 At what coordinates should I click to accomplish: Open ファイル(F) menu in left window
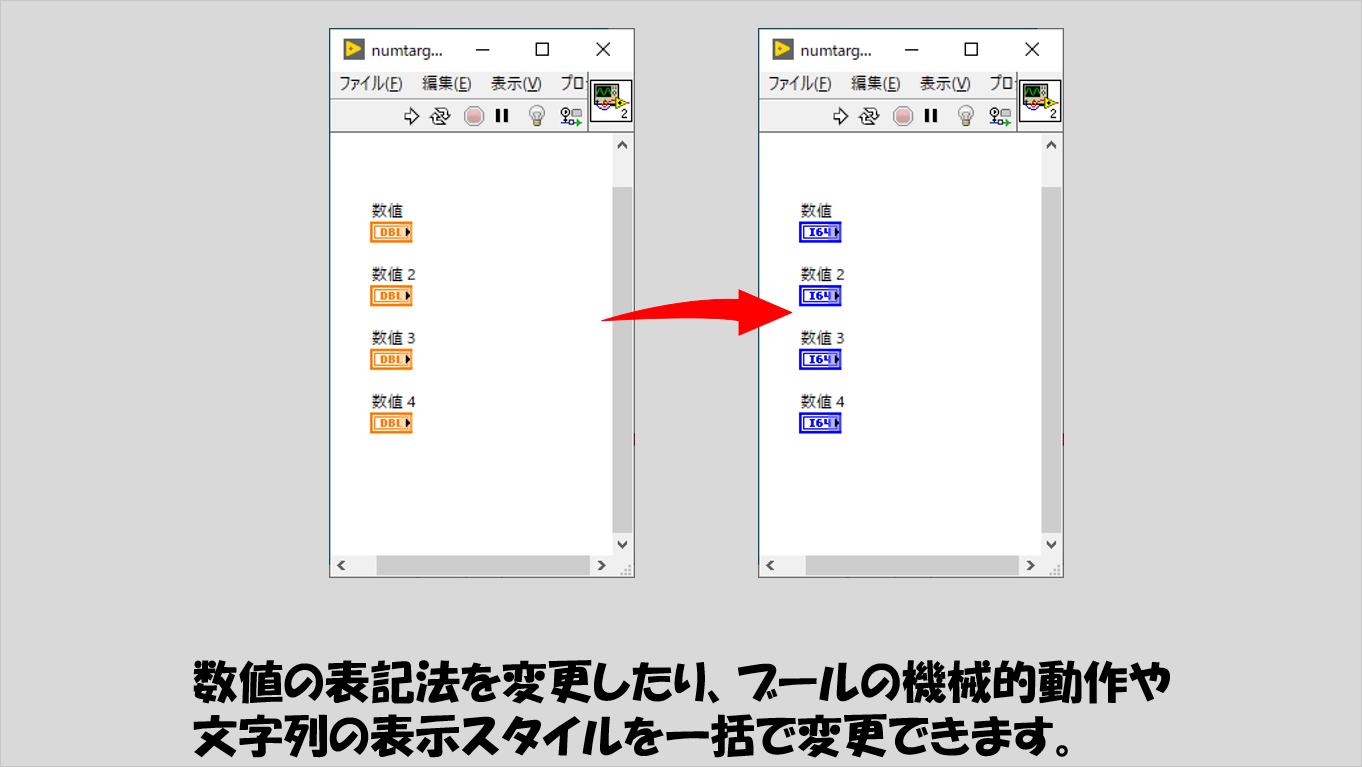click(x=370, y=84)
